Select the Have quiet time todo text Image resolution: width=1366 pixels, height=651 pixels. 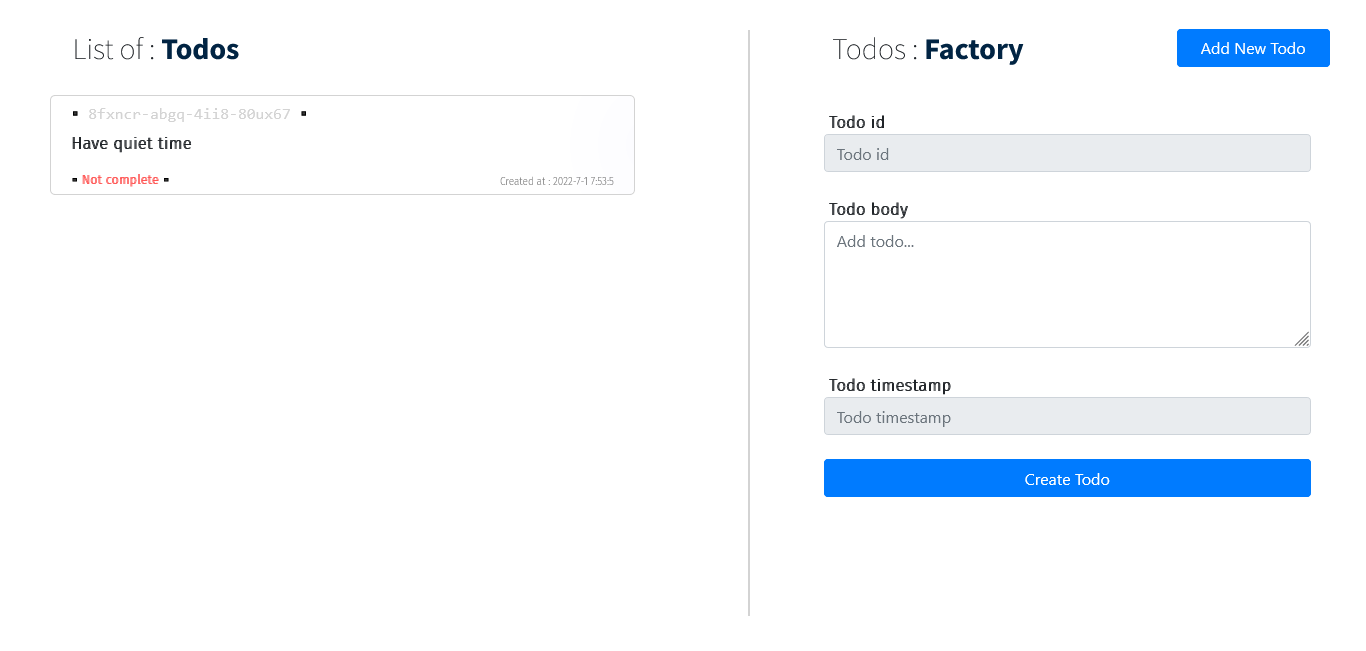[x=131, y=143]
